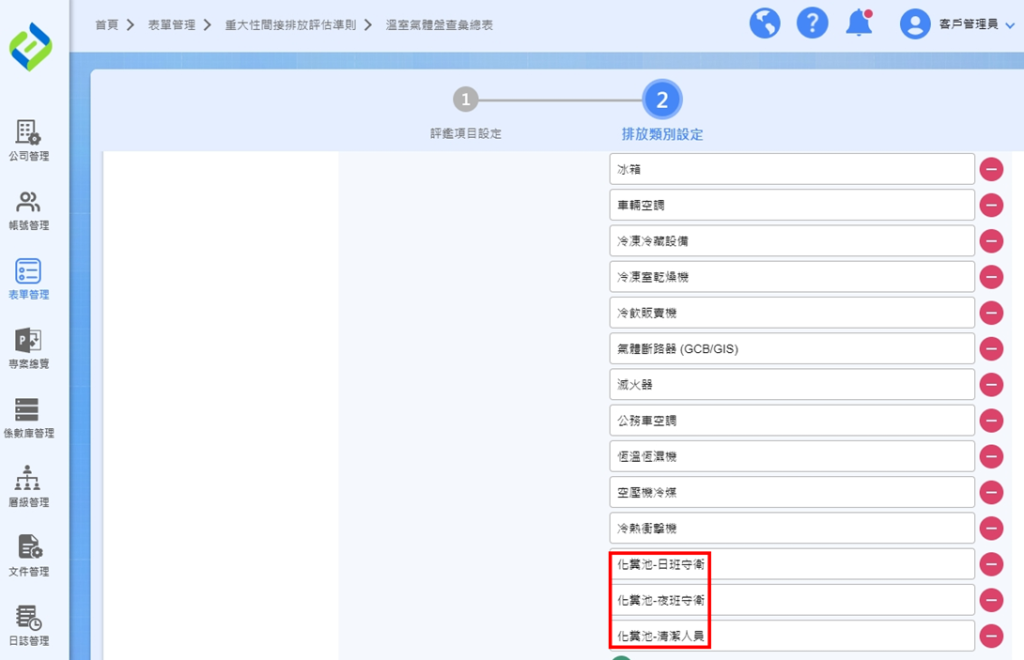Open 公司管理 in the sidebar

pyautogui.click(x=28, y=141)
